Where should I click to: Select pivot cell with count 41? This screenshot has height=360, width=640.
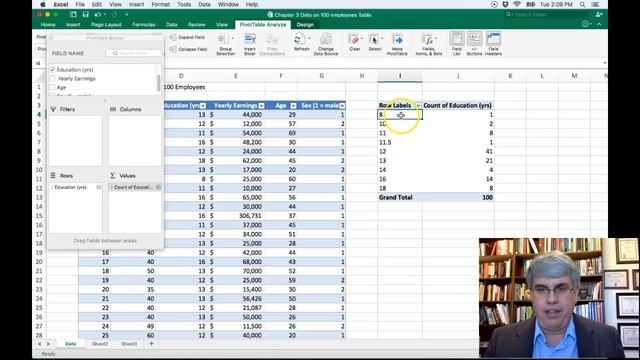point(458,151)
